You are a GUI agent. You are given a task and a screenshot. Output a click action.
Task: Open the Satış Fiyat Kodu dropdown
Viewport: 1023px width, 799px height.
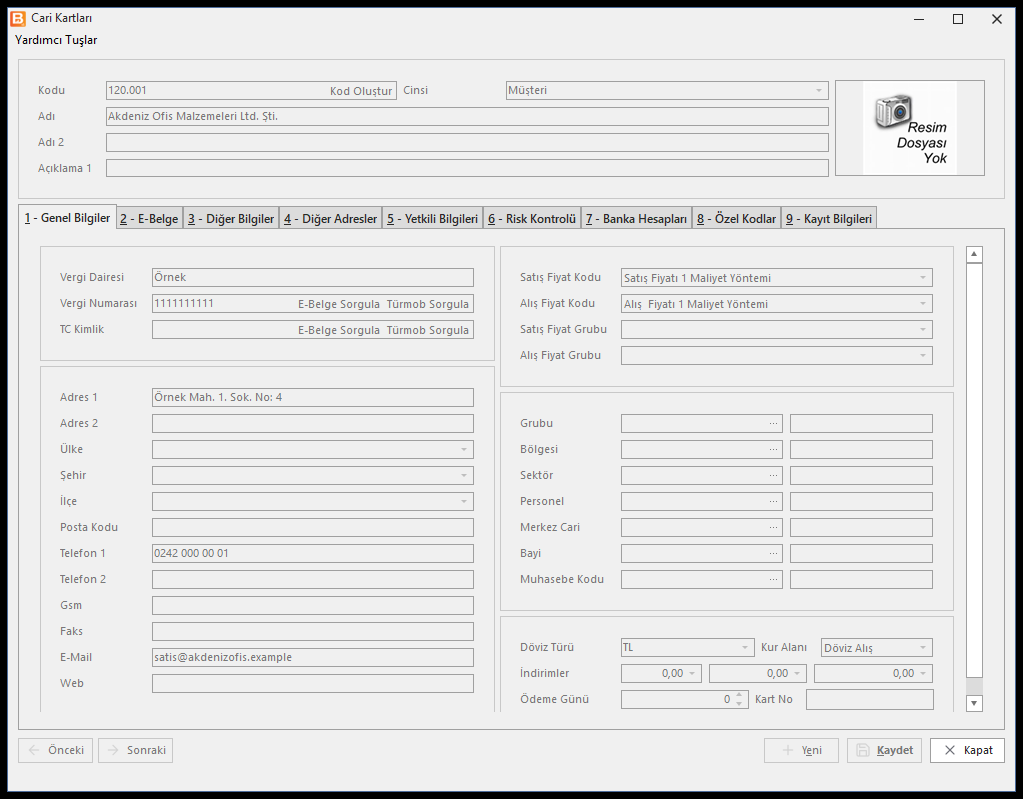coord(923,278)
